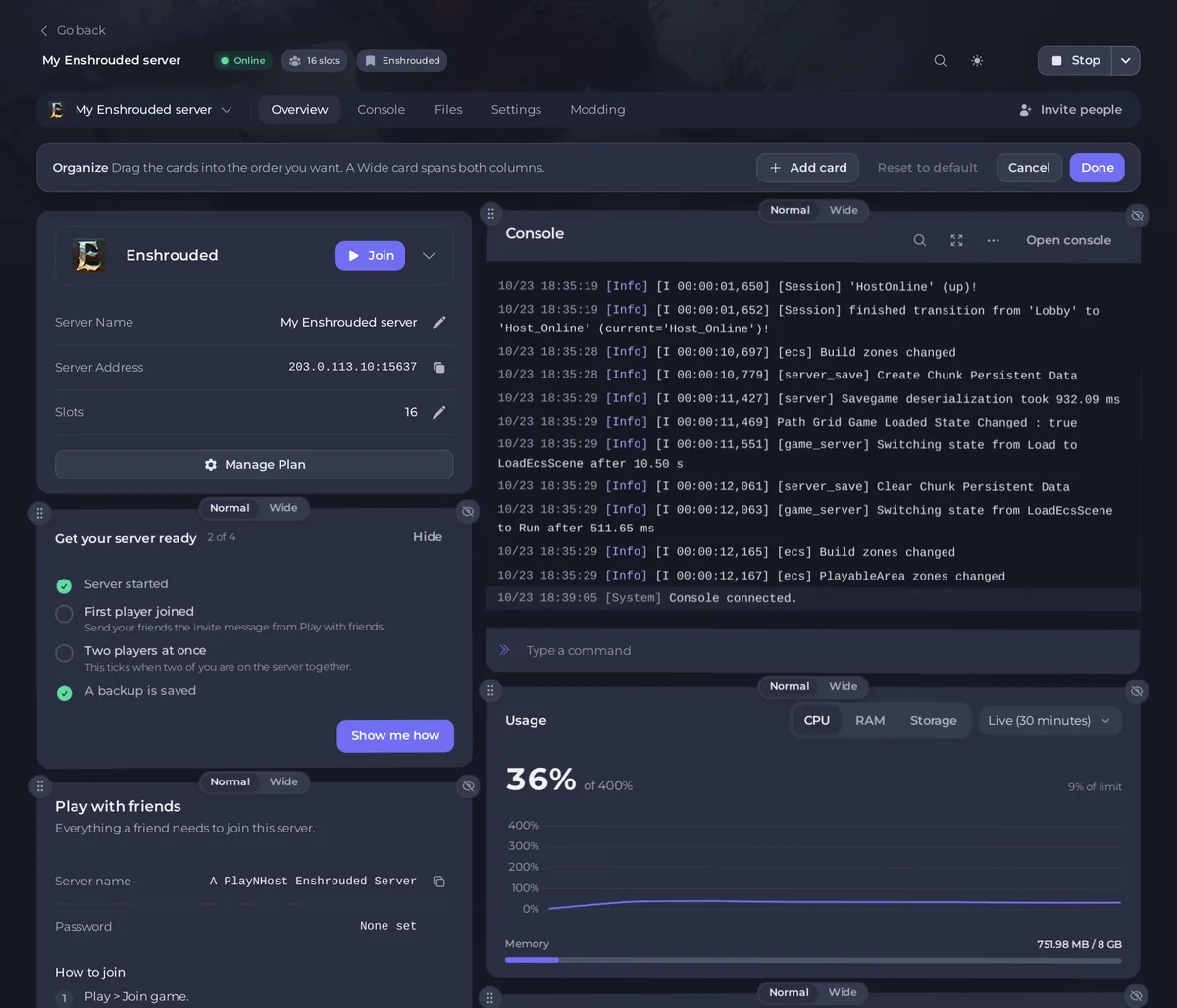This screenshot has width=1177, height=1008.
Task: Open the Settings tab
Action: coord(516,110)
